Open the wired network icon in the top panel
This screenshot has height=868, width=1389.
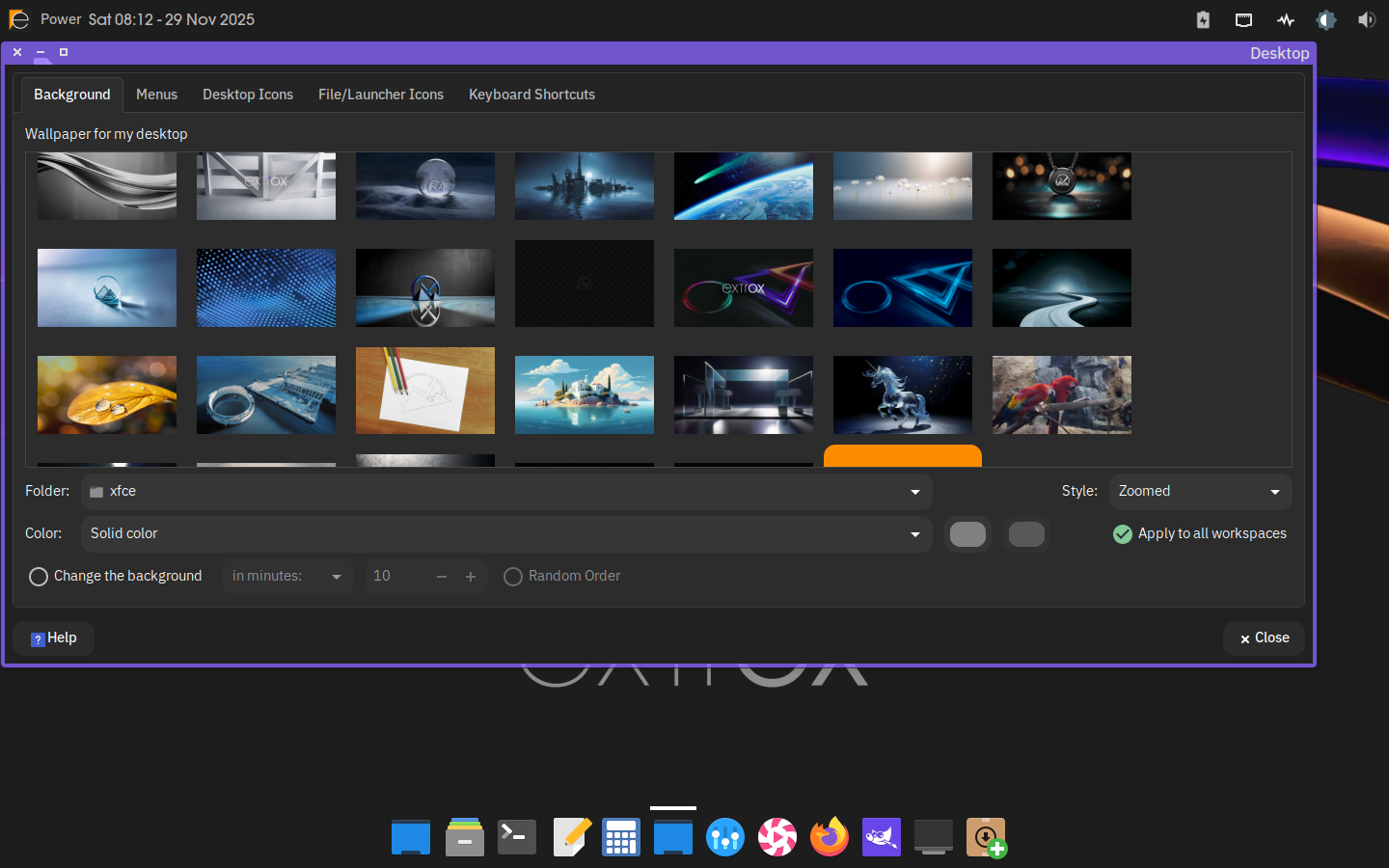pos(1243,19)
